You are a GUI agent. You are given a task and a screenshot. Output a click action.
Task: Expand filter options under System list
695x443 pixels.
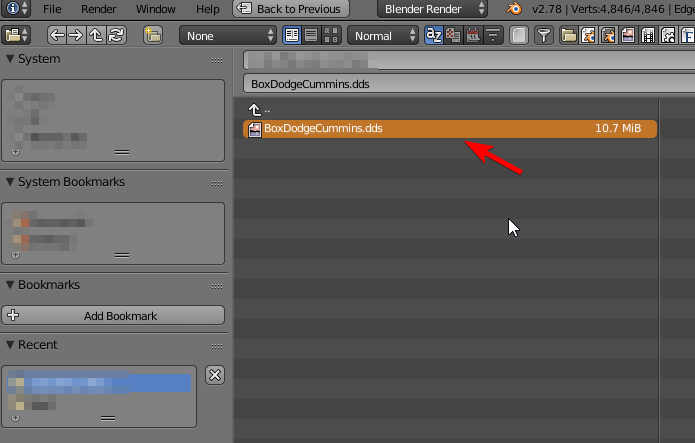[16, 152]
